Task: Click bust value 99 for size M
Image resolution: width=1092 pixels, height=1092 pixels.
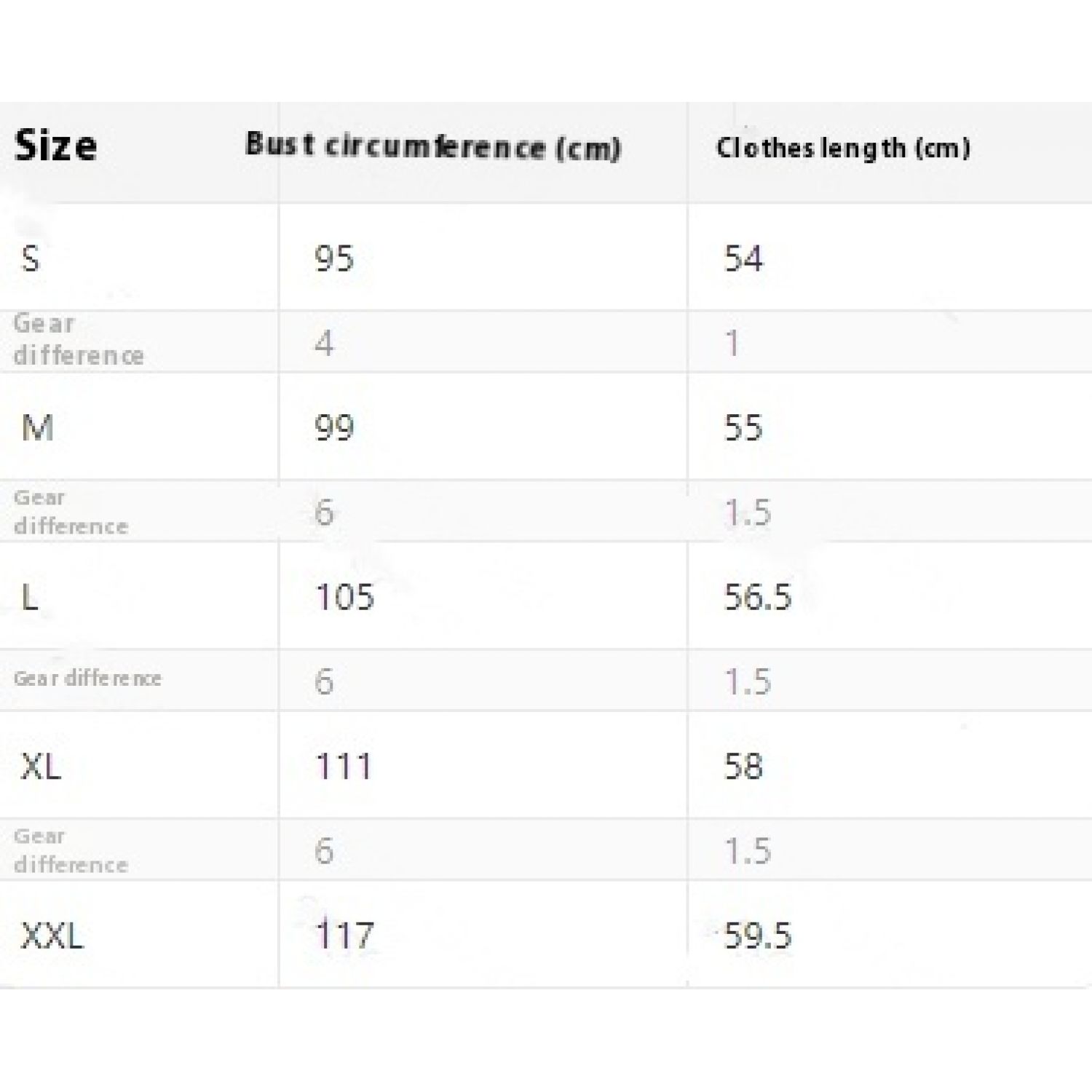Action: pyautogui.click(x=334, y=427)
